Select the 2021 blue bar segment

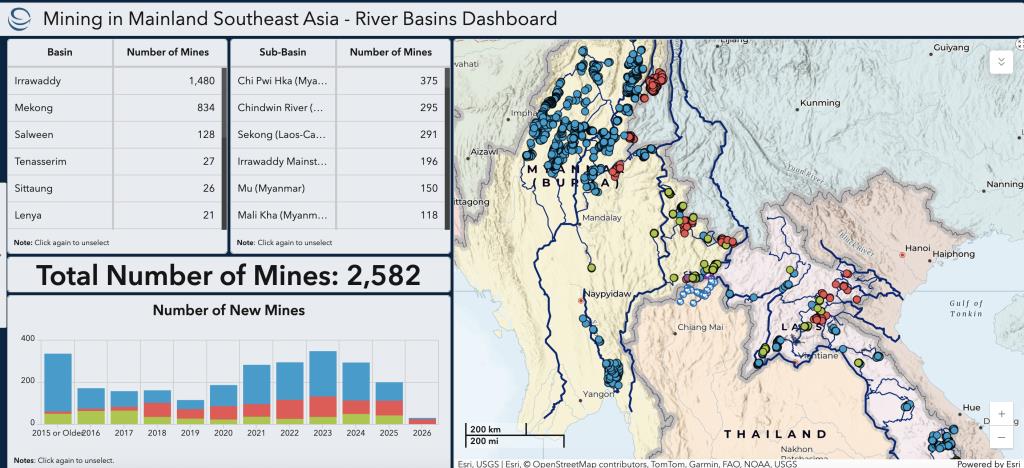[257, 384]
